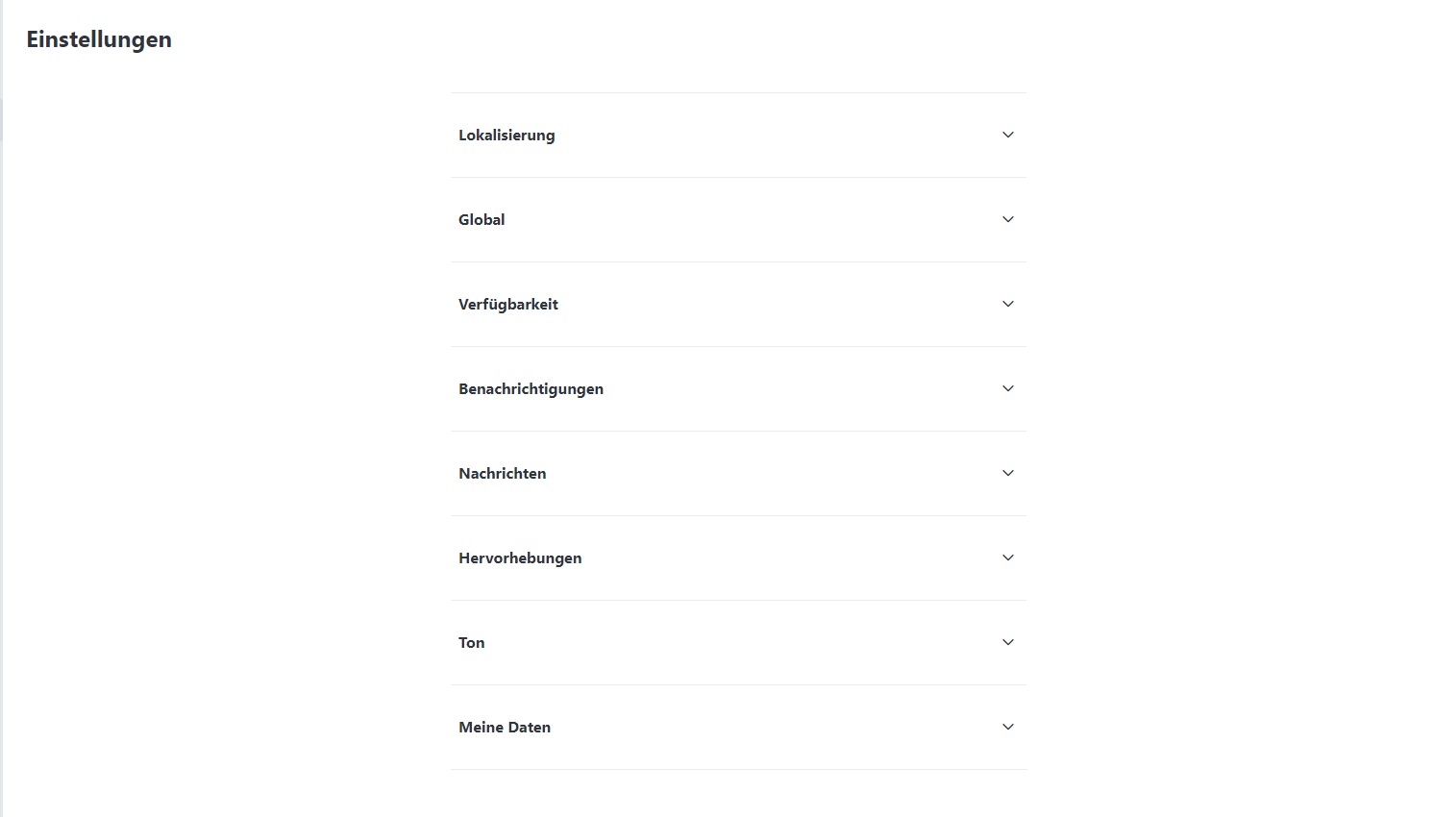This screenshot has width=1456, height=817.
Task: Click the Lokalisierung chevron arrow
Action: click(x=1008, y=135)
